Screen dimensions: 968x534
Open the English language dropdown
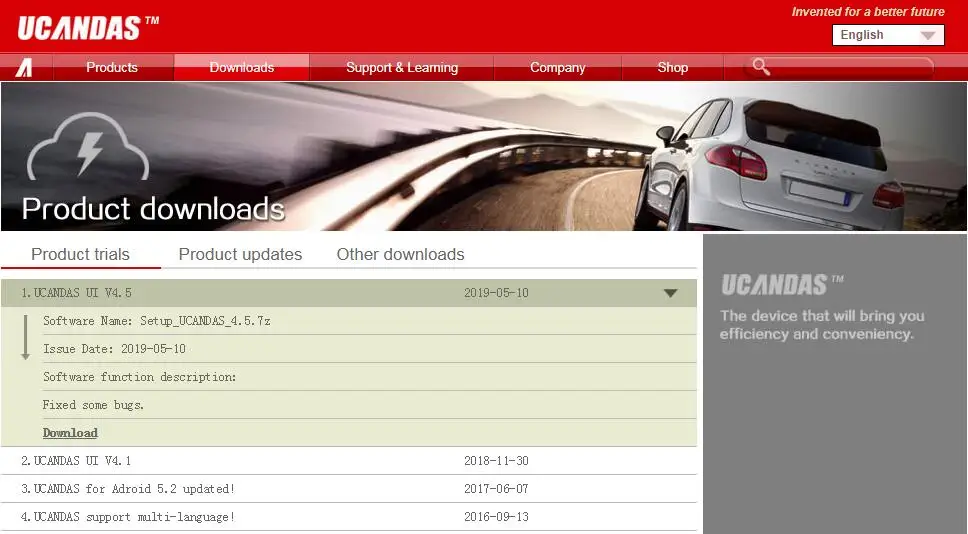click(x=888, y=35)
